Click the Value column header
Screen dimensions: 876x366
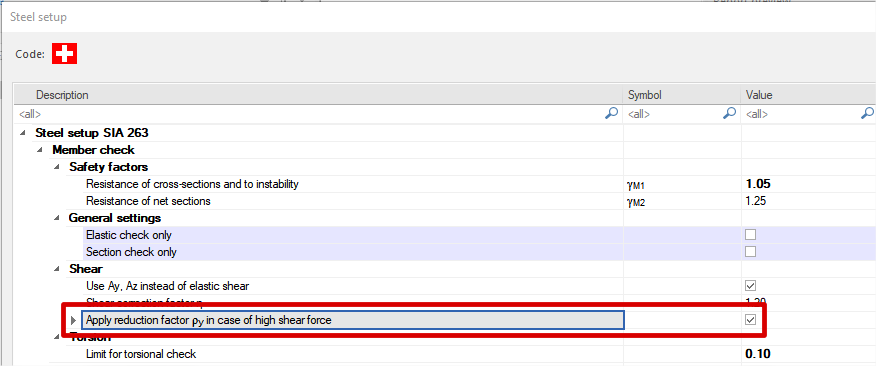(808, 96)
